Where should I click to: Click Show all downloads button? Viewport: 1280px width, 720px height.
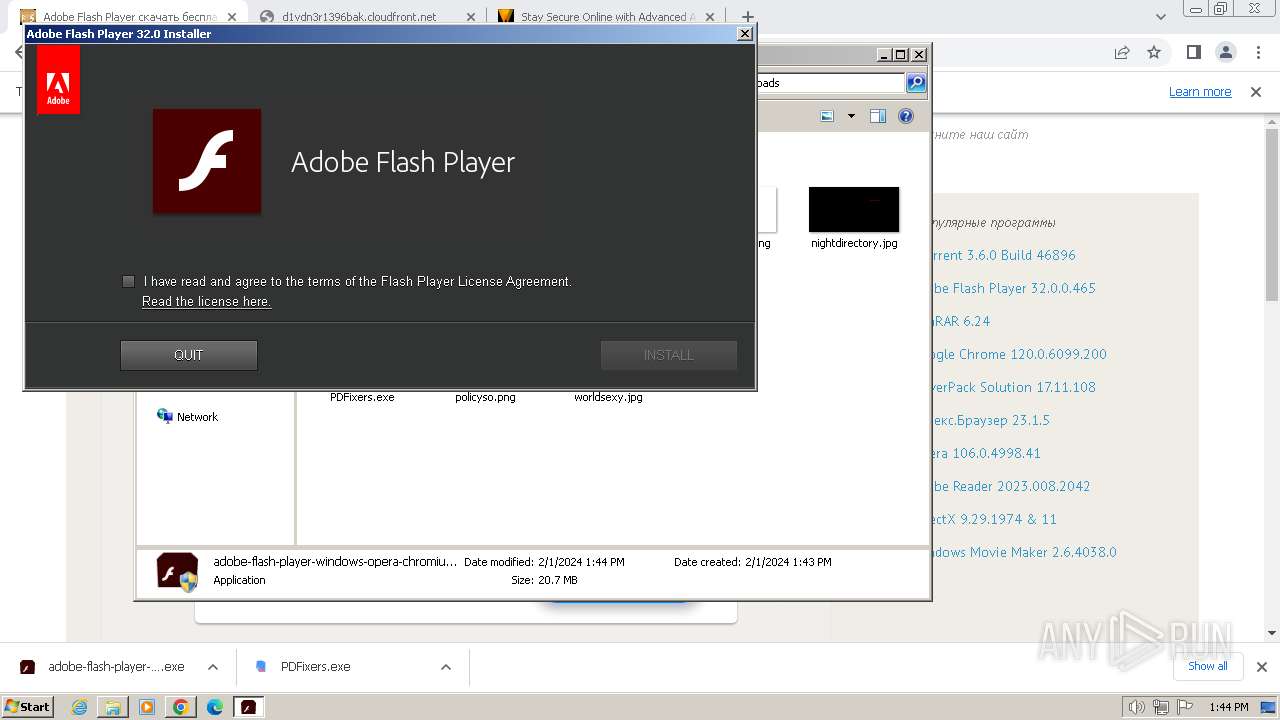click(x=1207, y=666)
